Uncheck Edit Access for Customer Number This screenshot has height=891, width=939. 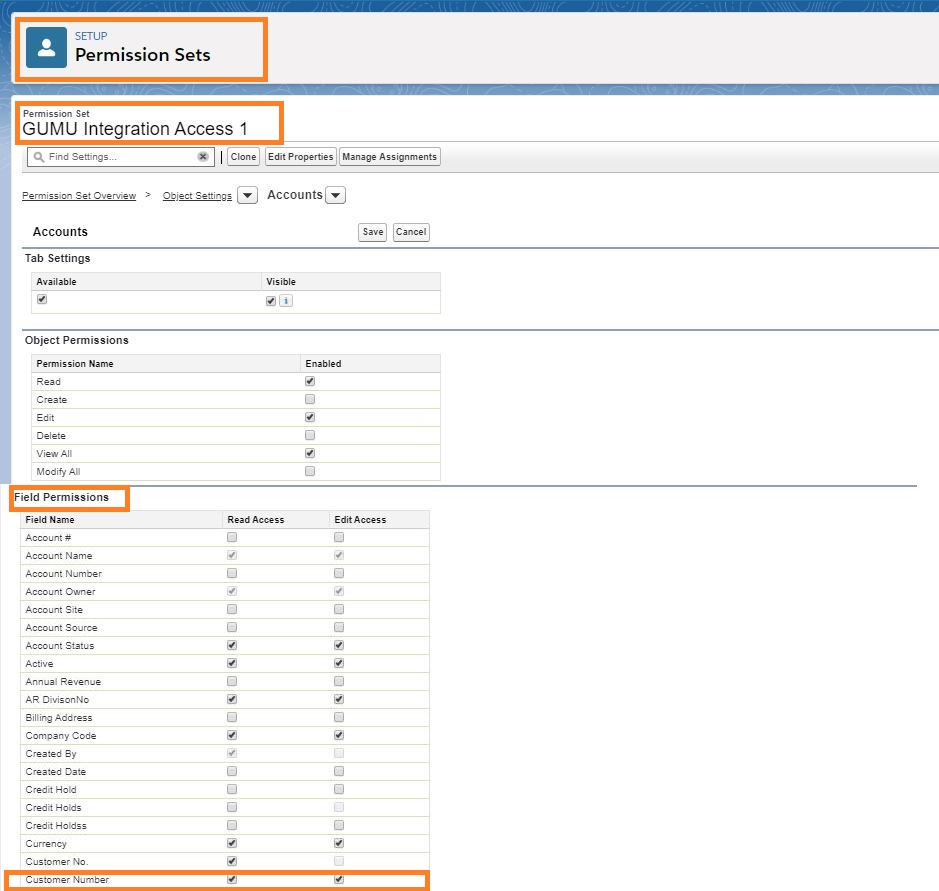click(x=339, y=879)
